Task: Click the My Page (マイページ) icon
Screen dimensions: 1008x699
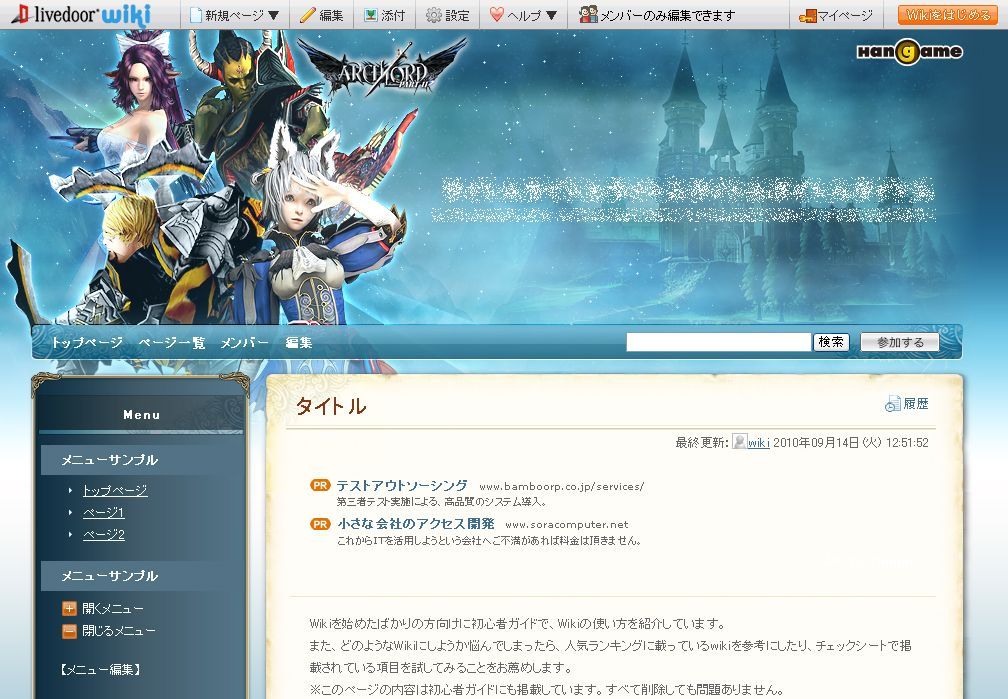Action: pyautogui.click(x=808, y=15)
